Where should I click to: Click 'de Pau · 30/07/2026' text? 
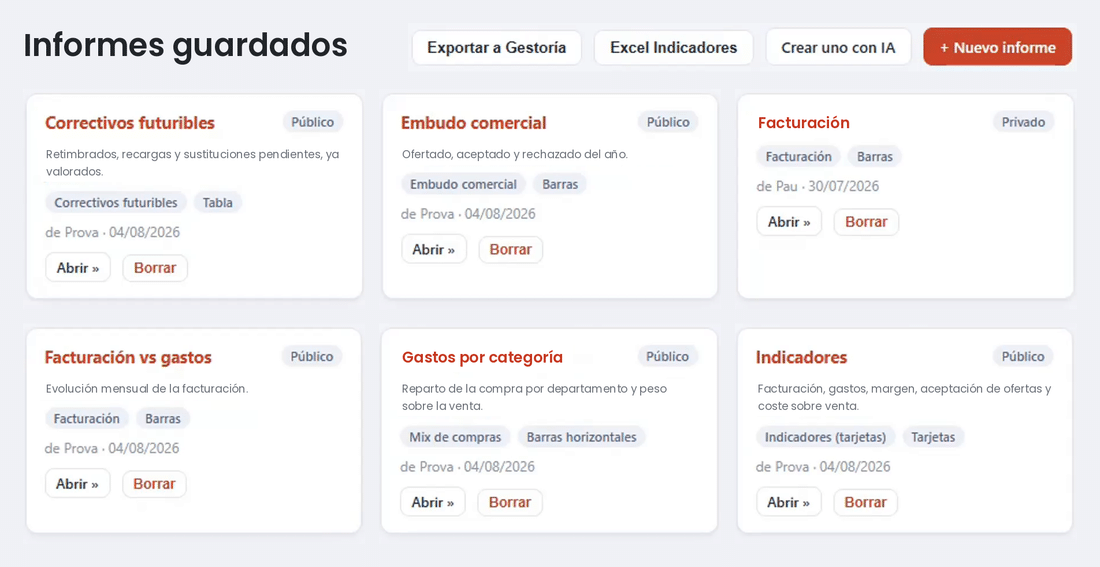pos(818,186)
